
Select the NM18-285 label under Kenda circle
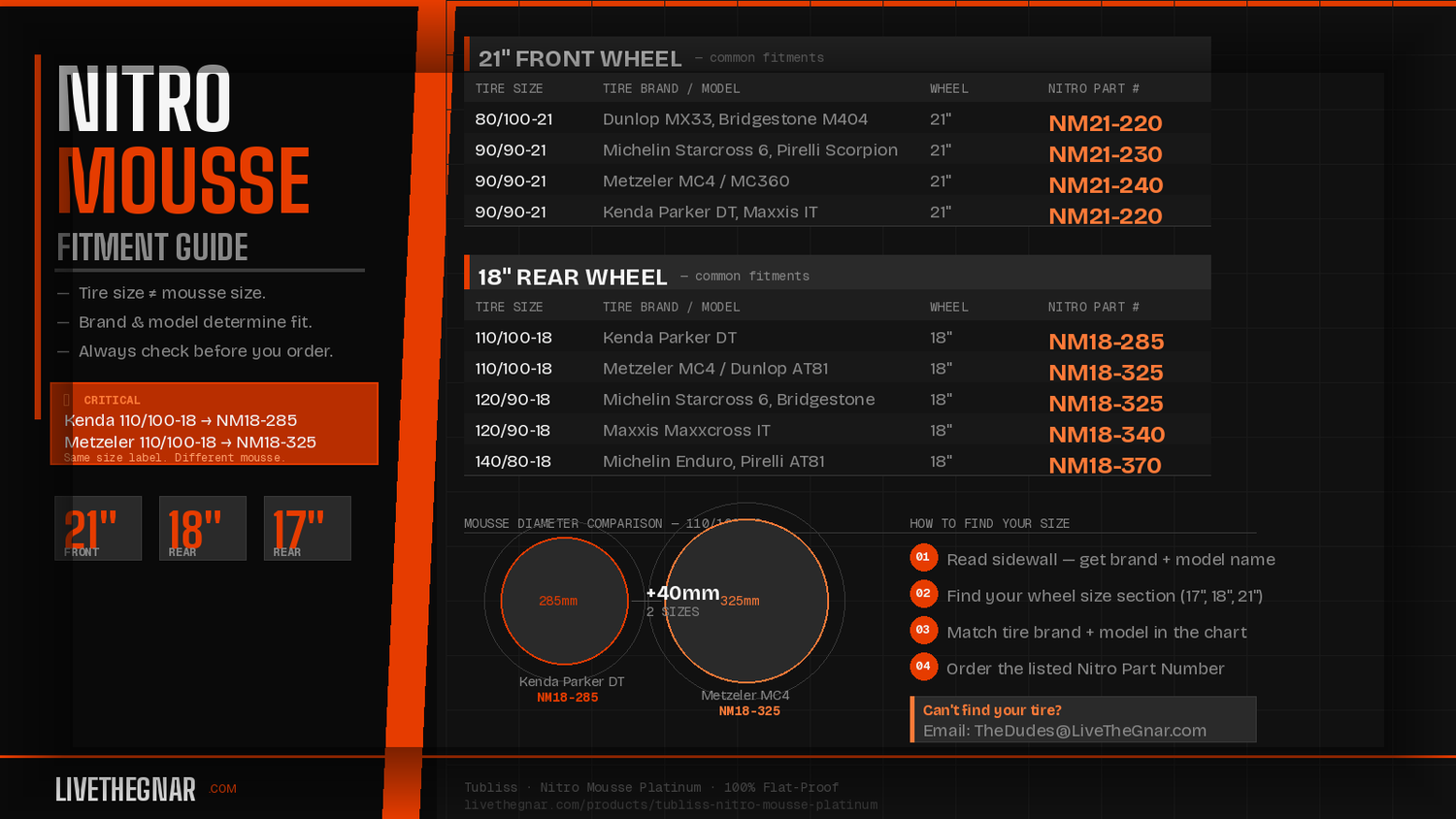568,697
